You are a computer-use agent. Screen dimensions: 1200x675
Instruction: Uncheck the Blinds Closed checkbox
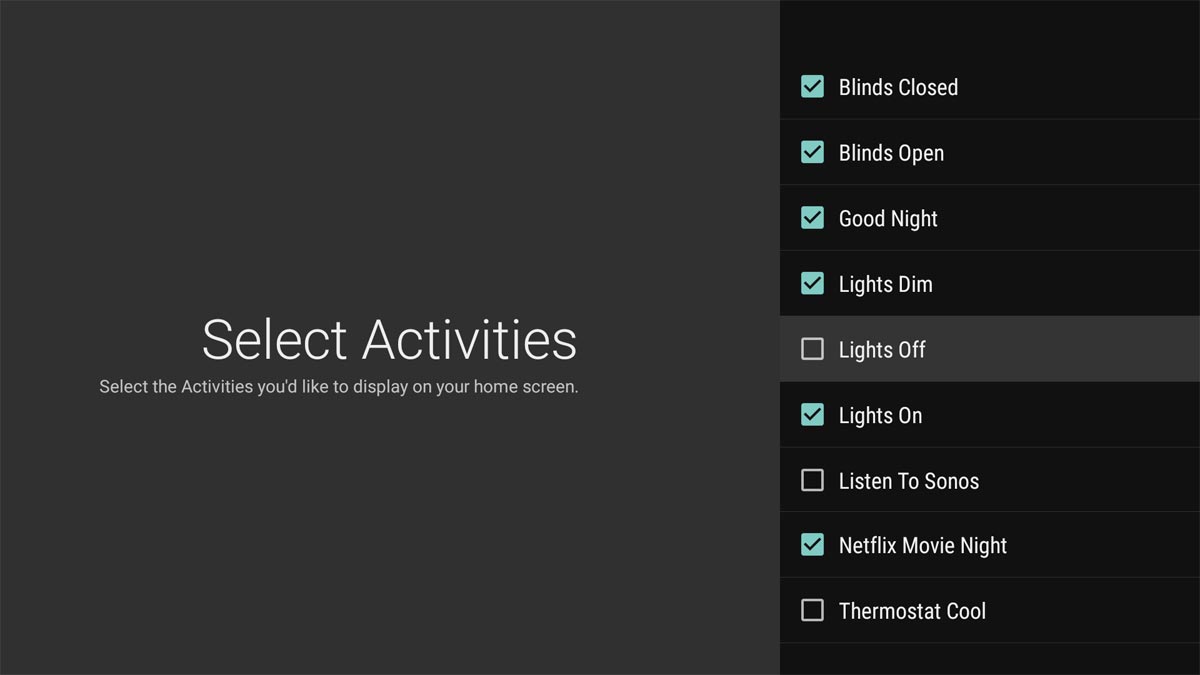(x=812, y=87)
